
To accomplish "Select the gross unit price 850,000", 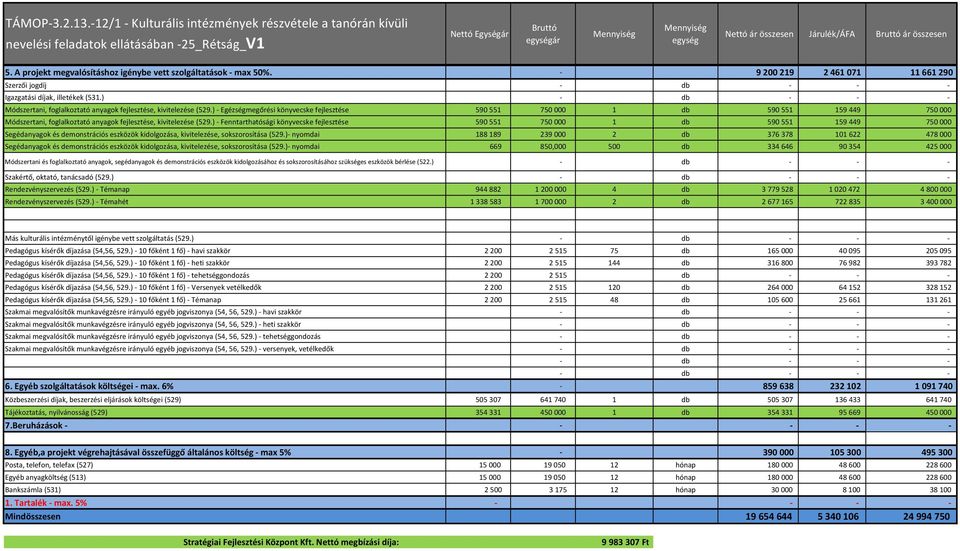I will point(553,147).
